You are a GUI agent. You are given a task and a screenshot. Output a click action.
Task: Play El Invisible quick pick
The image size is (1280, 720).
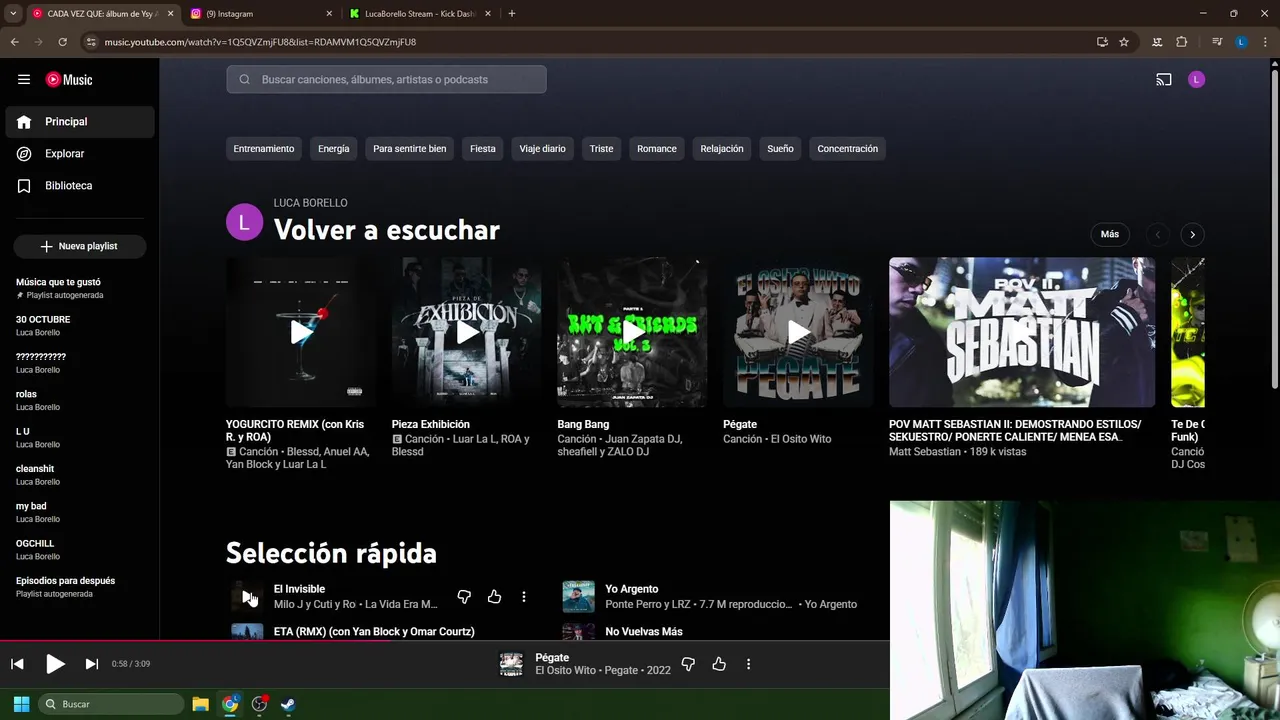coord(247,597)
